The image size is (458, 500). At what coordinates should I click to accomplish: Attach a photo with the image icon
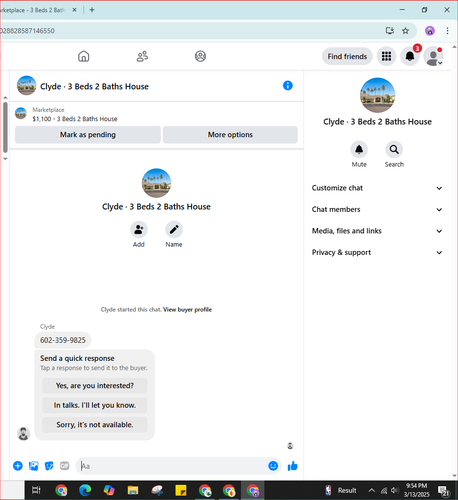[x=34, y=466]
